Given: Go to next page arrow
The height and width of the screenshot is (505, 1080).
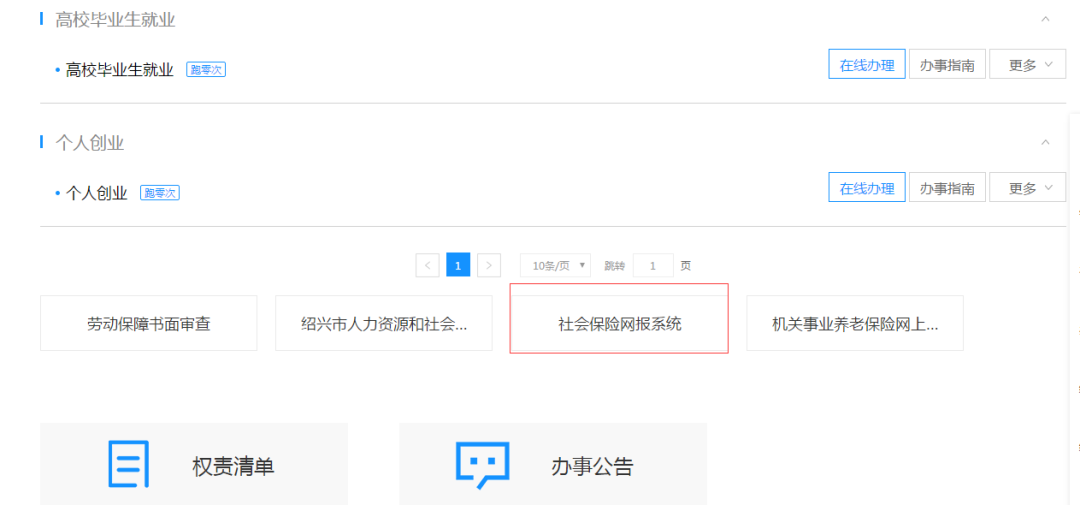Looking at the screenshot, I should click(x=489, y=265).
